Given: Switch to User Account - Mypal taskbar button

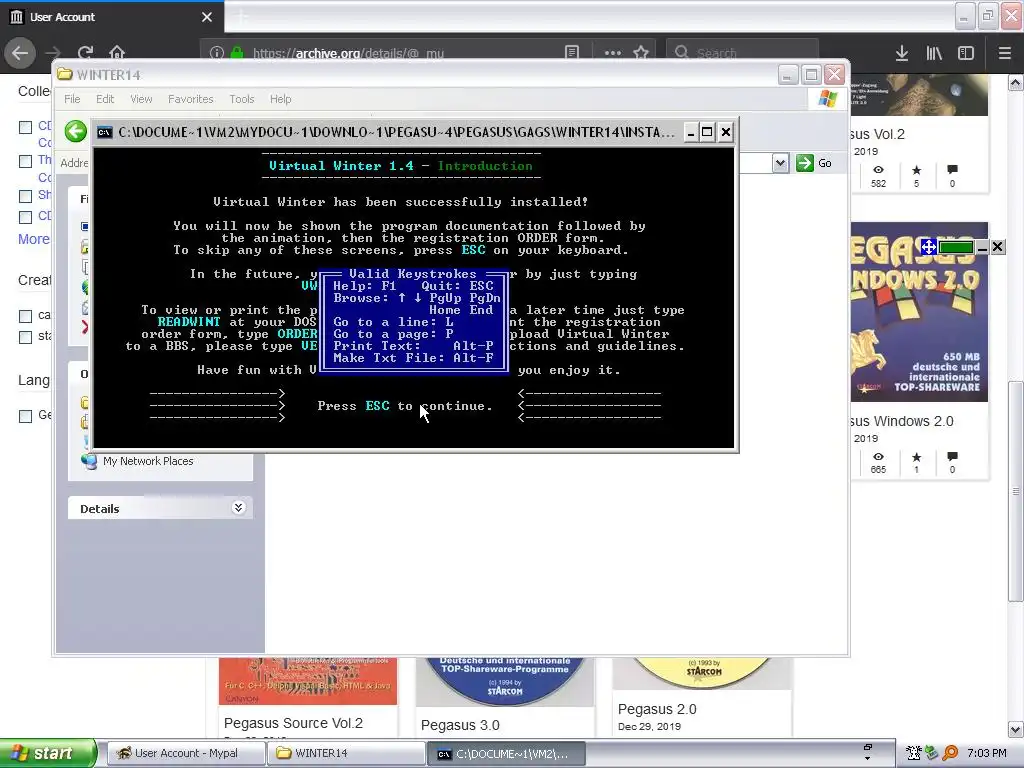Looking at the screenshot, I should click(x=186, y=753).
